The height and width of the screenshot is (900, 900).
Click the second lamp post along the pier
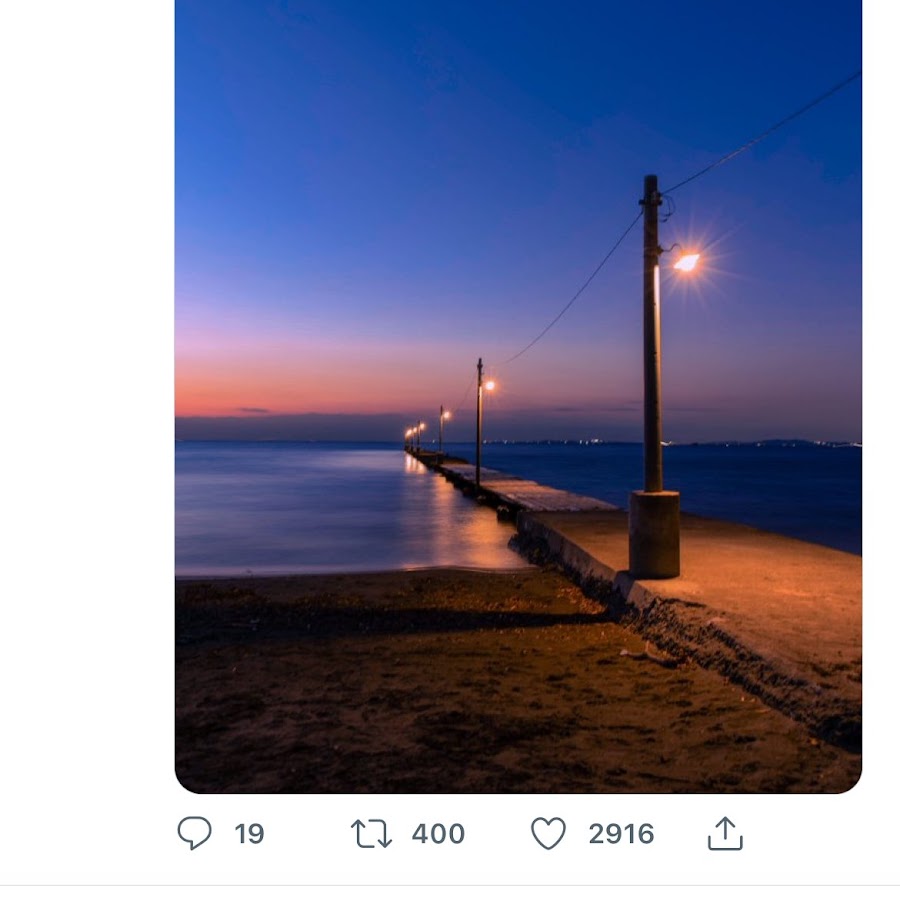479,420
